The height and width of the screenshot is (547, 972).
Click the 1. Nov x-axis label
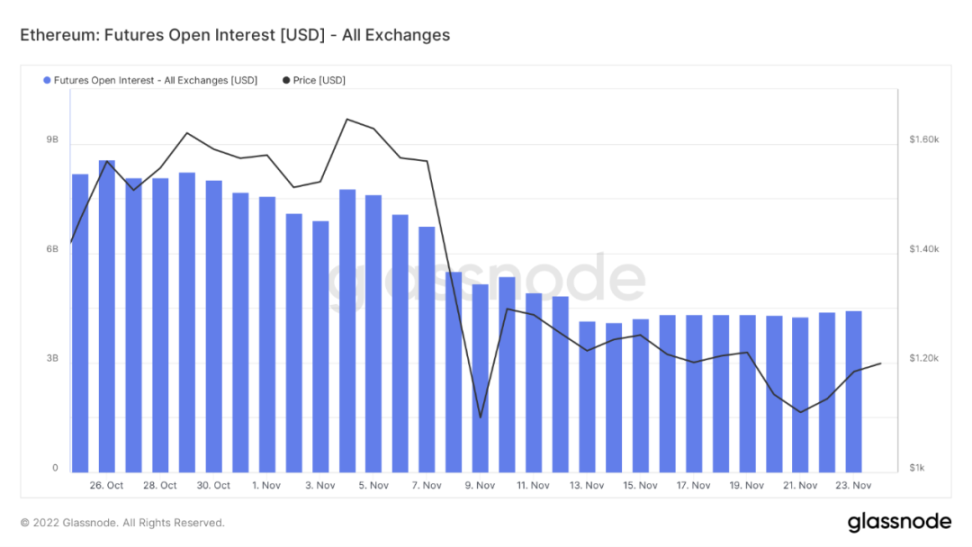pos(267,486)
